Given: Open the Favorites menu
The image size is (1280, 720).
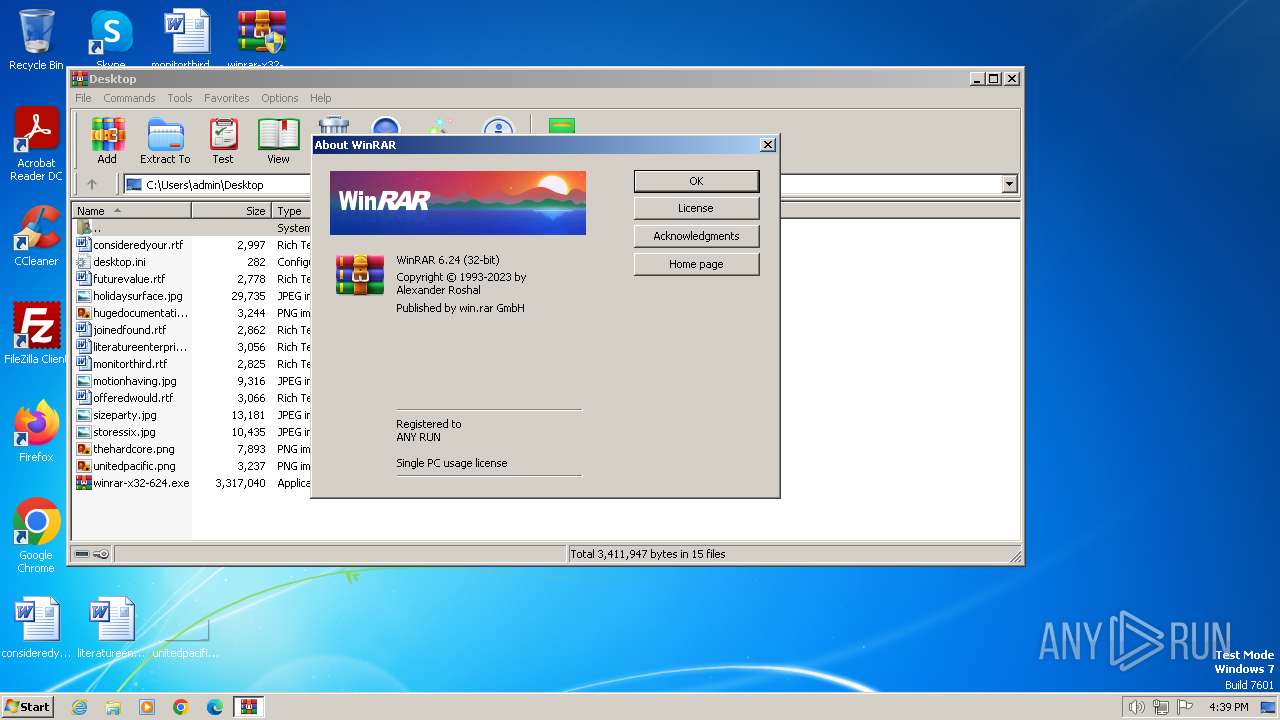Looking at the screenshot, I should click(x=227, y=98).
